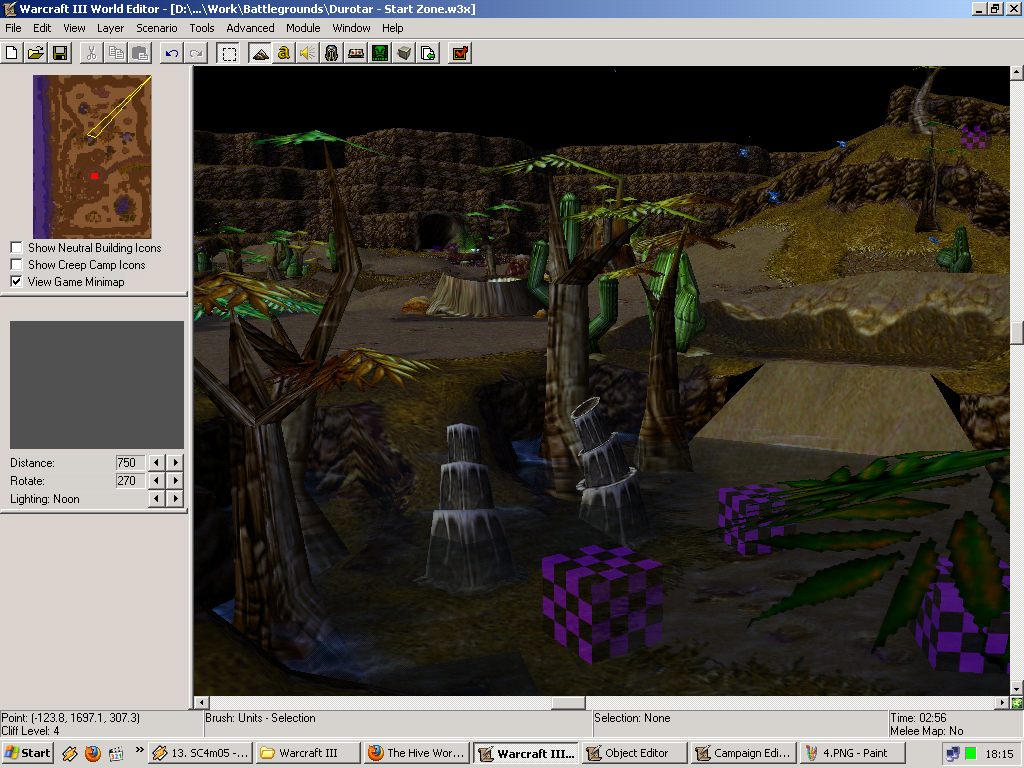Click the Cut scissors icon
Image resolution: width=1024 pixels, height=768 pixels.
coord(91,53)
